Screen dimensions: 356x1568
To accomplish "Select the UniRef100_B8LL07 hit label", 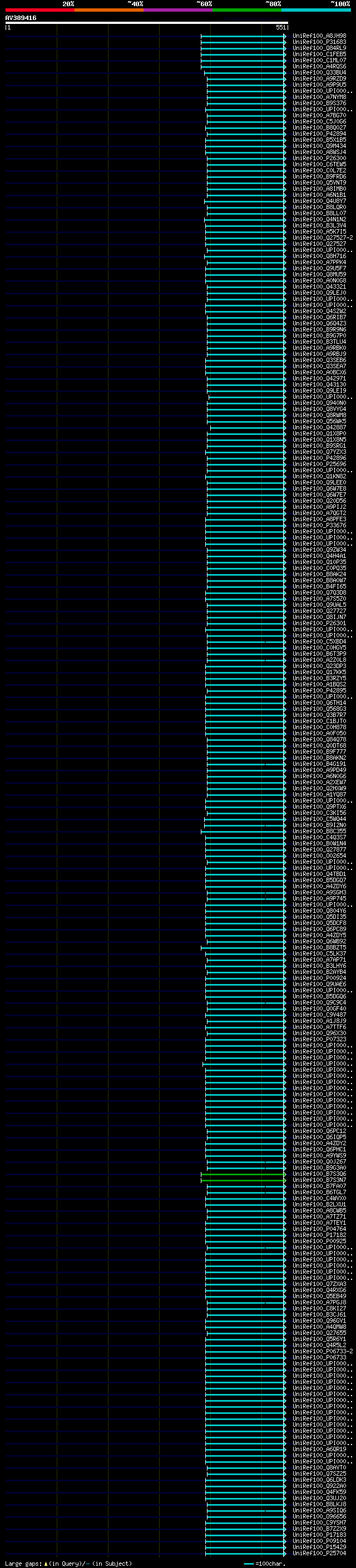I will [x=319, y=213].
